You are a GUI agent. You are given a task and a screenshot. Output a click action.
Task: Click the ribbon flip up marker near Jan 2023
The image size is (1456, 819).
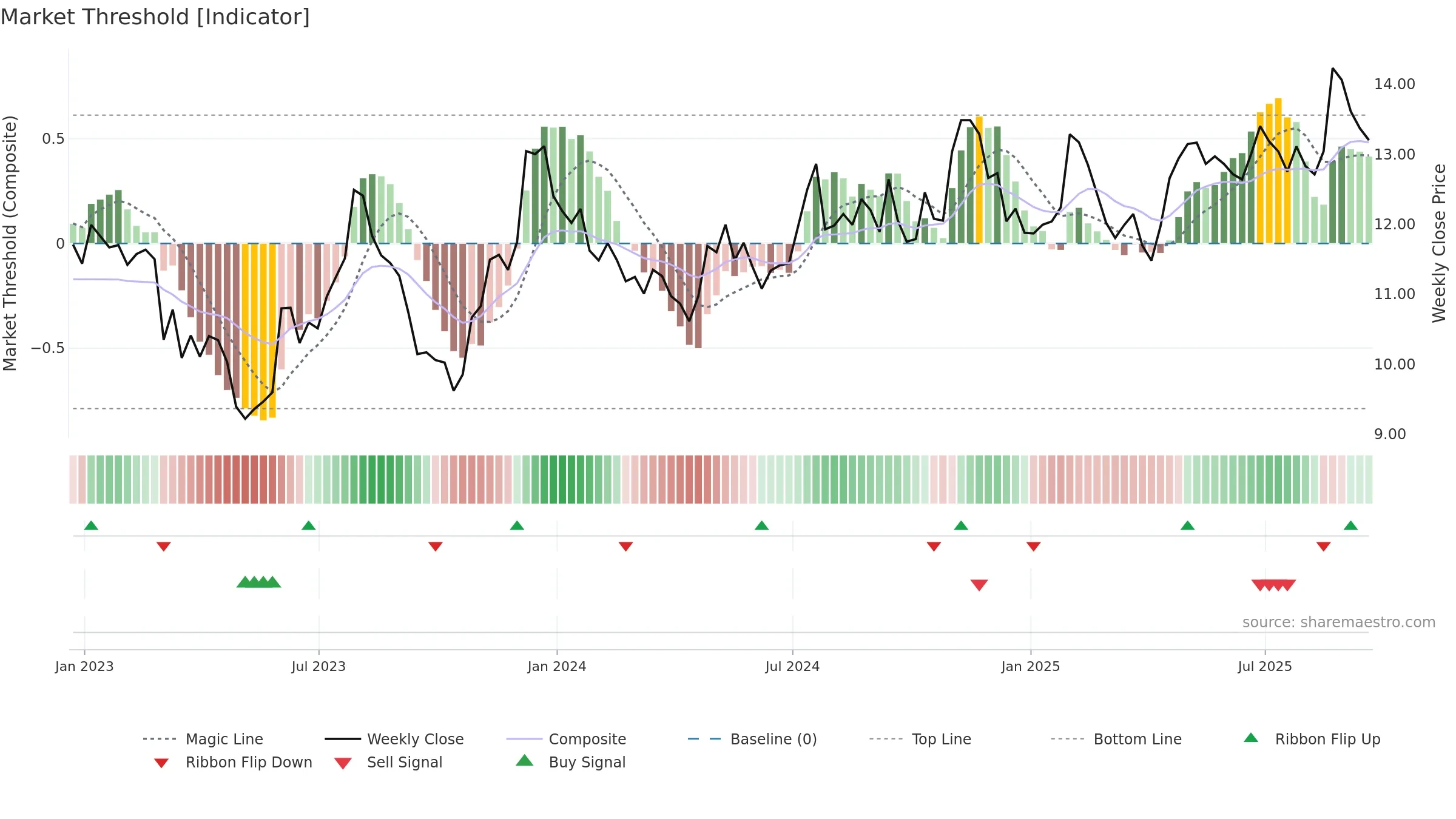91,525
